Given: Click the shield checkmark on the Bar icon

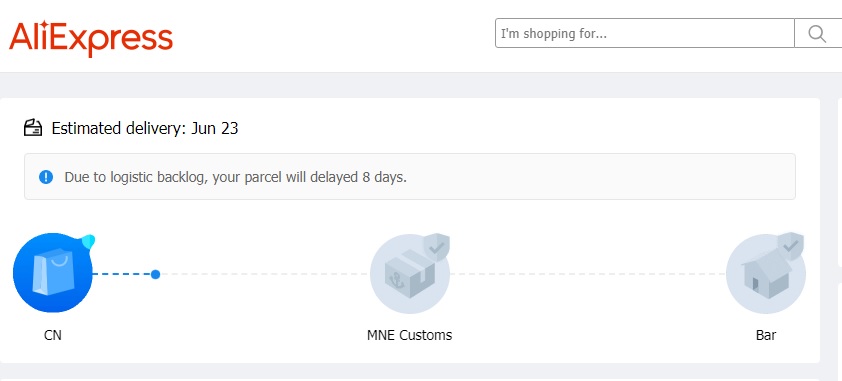Looking at the screenshot, I should [790, 246].
